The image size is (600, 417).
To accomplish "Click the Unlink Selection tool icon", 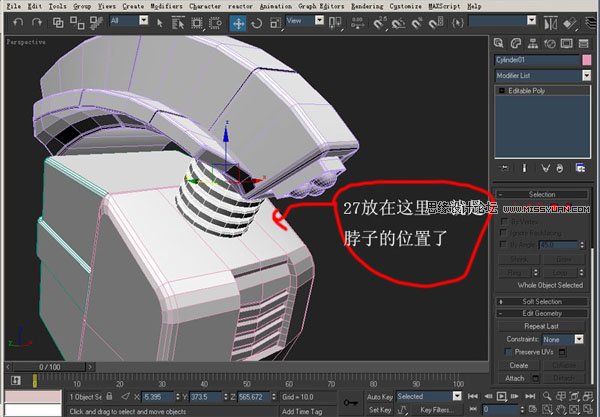I will (77, 23).
